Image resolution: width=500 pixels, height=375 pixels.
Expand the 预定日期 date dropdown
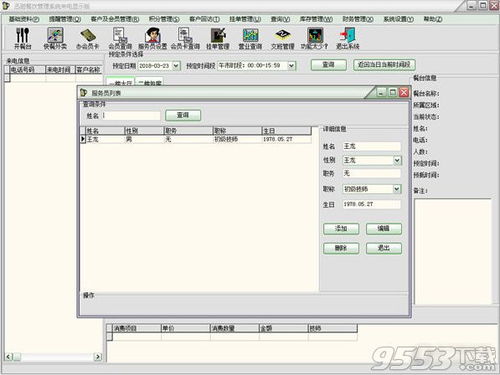(x=176, y=66)
